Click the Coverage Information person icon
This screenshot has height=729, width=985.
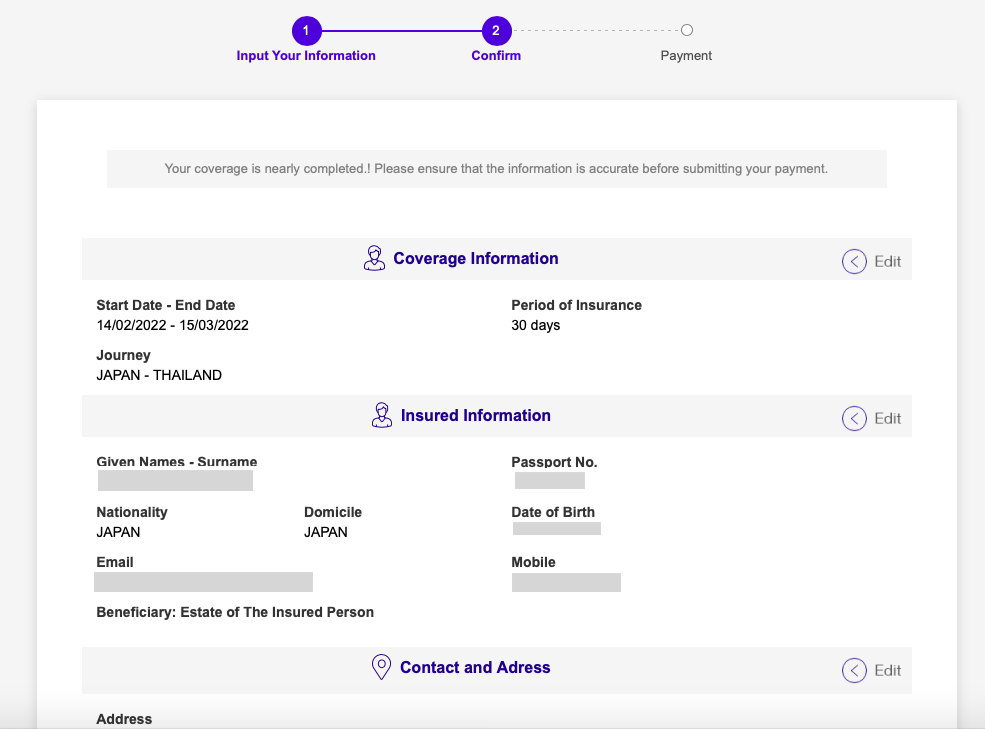click(374, 258)
